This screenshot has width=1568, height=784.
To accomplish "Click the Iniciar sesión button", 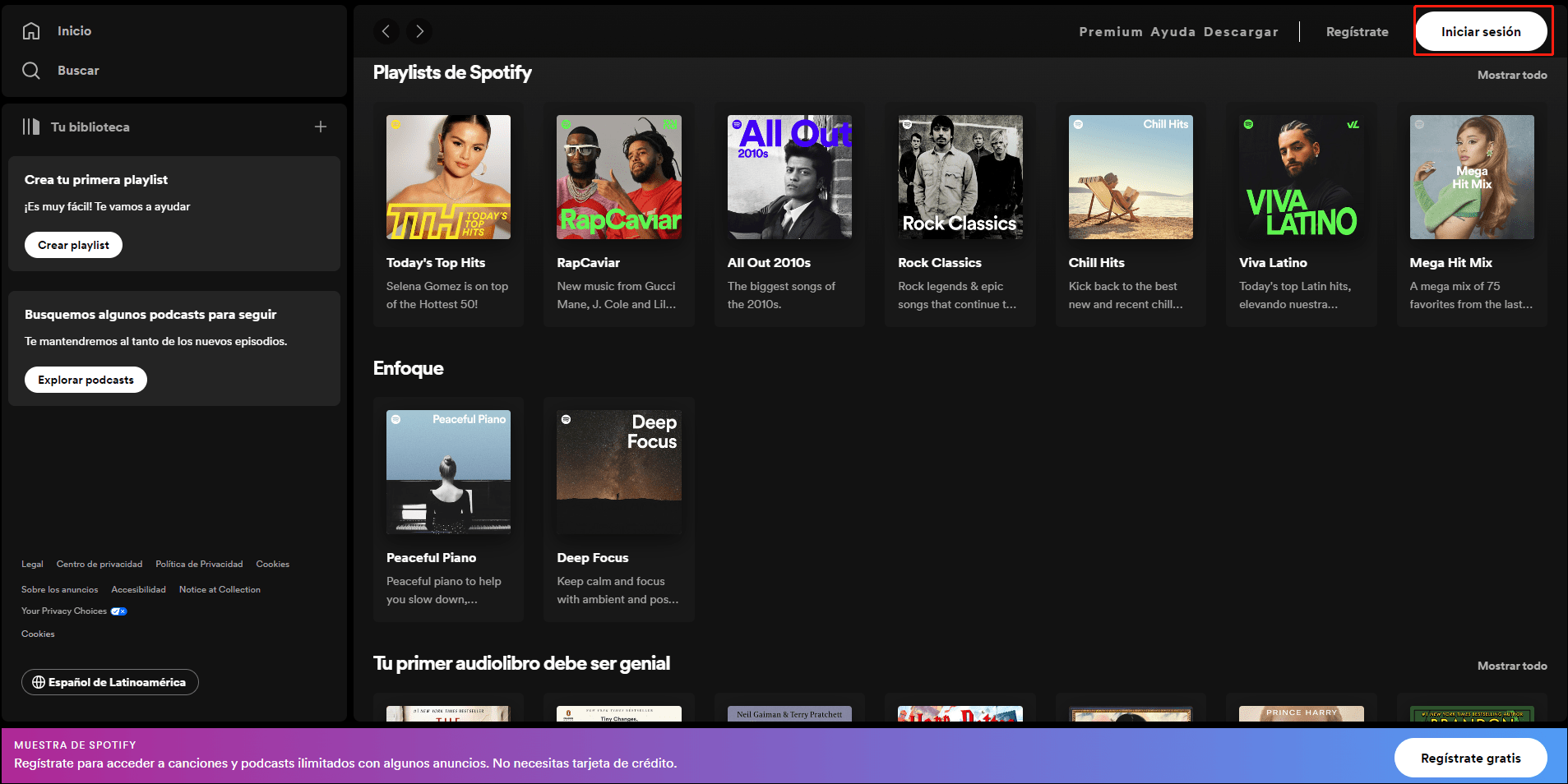I will (1481, 31).
